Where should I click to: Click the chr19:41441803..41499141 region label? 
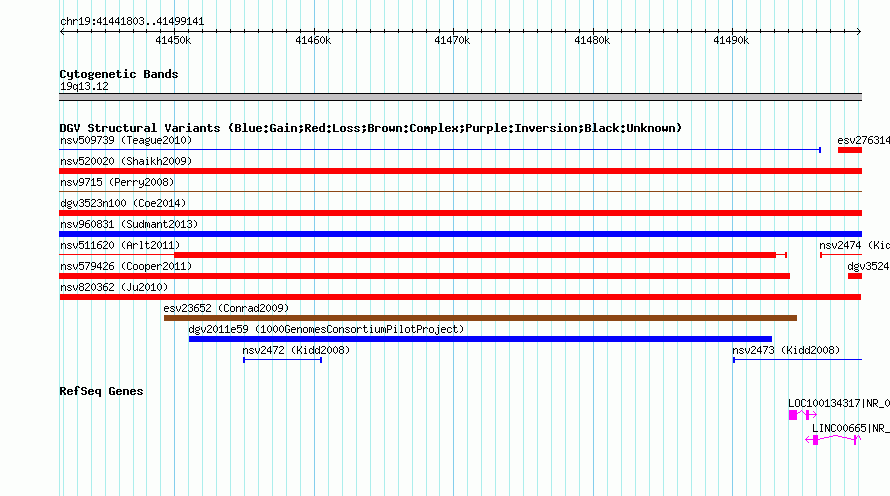[132, 22]
